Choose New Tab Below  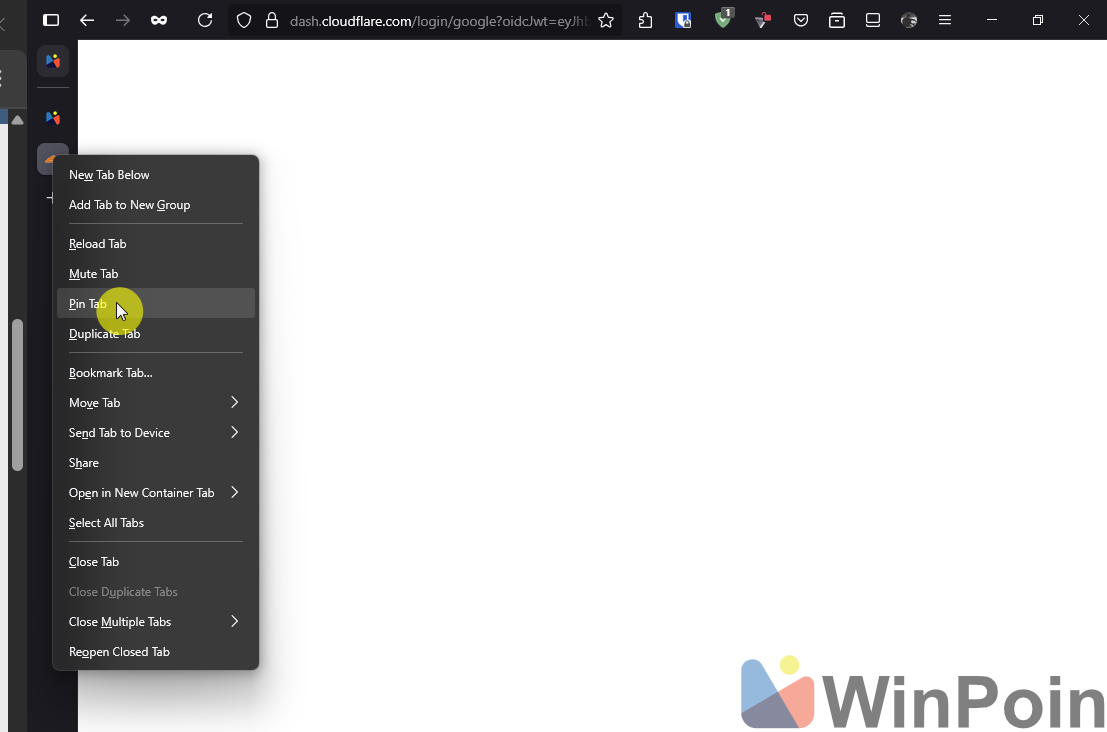tap(156, 174)
